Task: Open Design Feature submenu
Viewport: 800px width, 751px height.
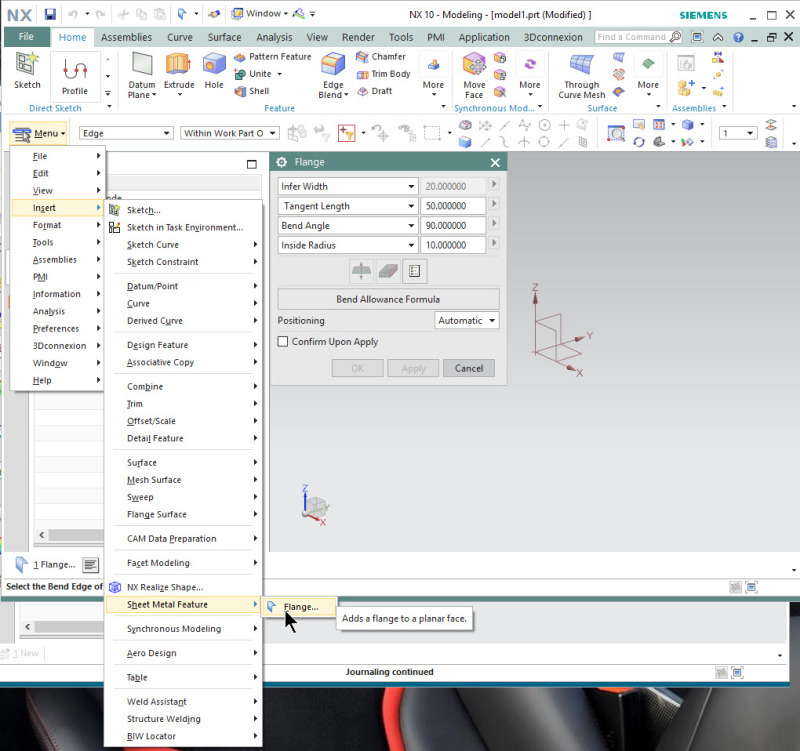Action: pos(185,345)
